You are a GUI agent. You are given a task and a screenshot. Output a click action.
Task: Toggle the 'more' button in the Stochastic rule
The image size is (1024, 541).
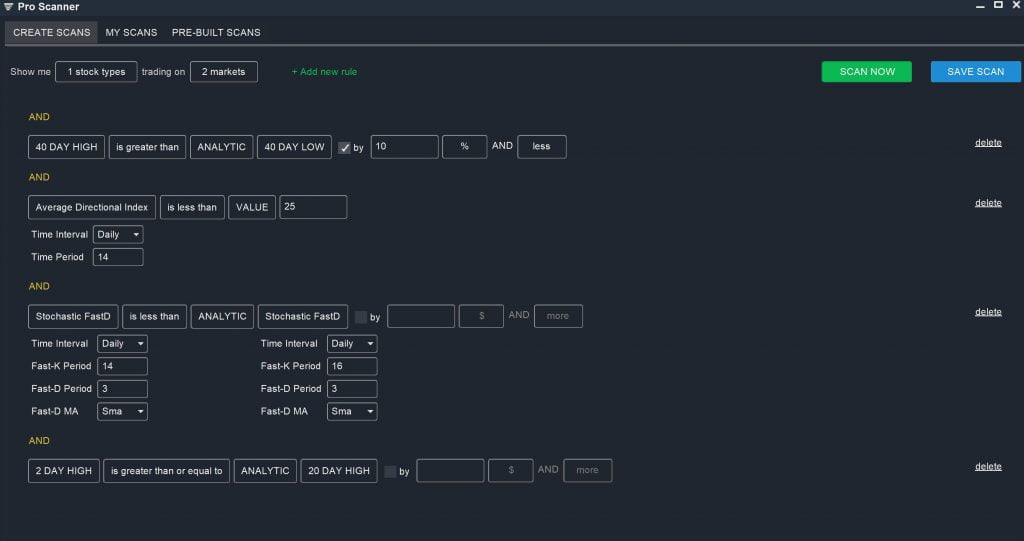558,316
